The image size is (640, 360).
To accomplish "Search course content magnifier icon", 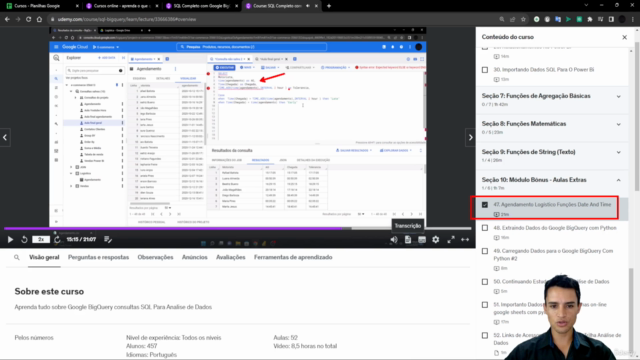I will pyautogui.click(x=17, y=258).
